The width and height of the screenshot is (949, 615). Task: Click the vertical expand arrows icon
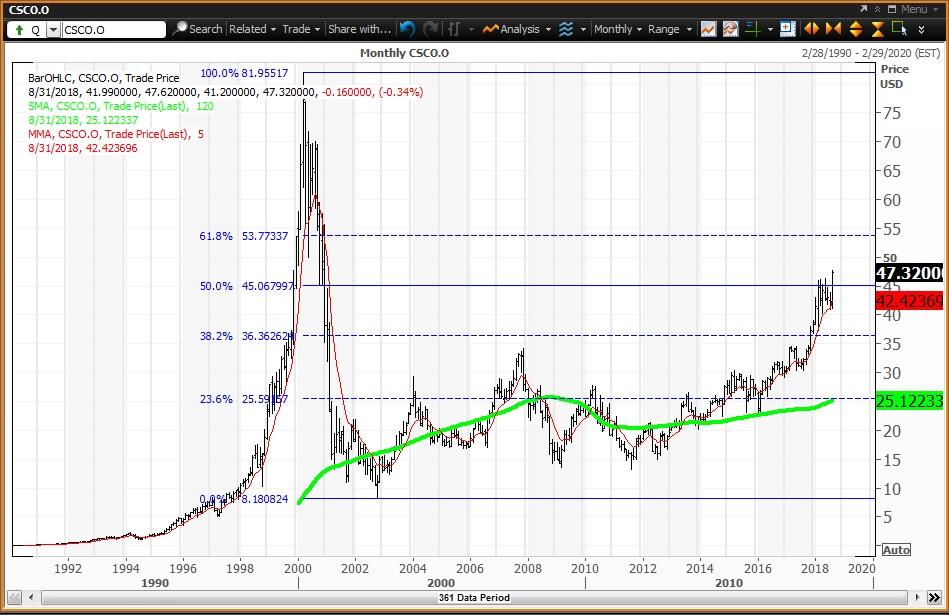(856, 29)
